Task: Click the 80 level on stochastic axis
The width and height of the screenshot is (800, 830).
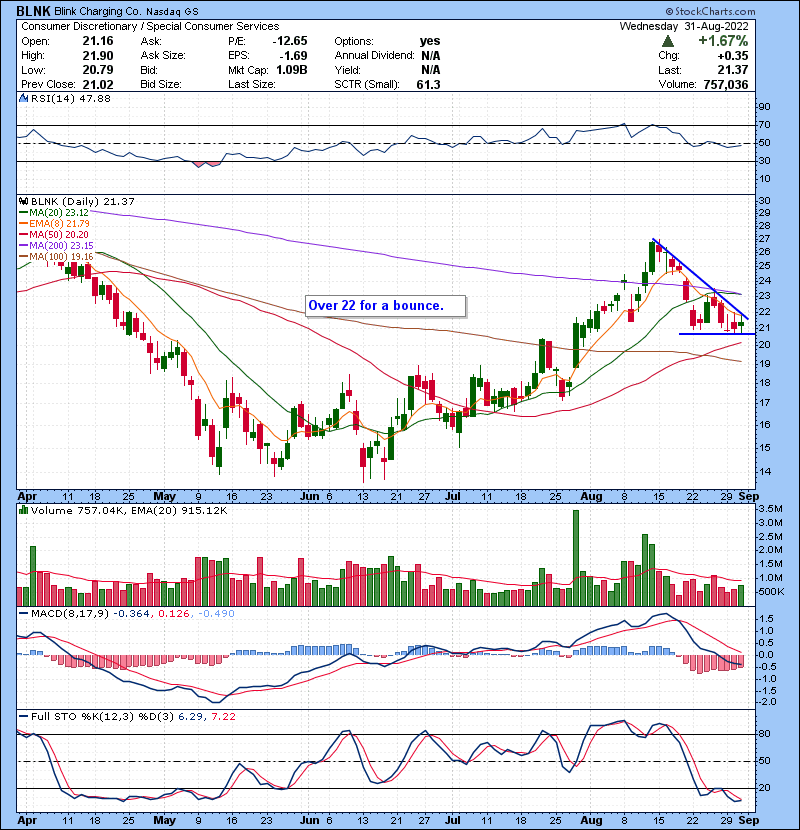Action: pos(764,734)
